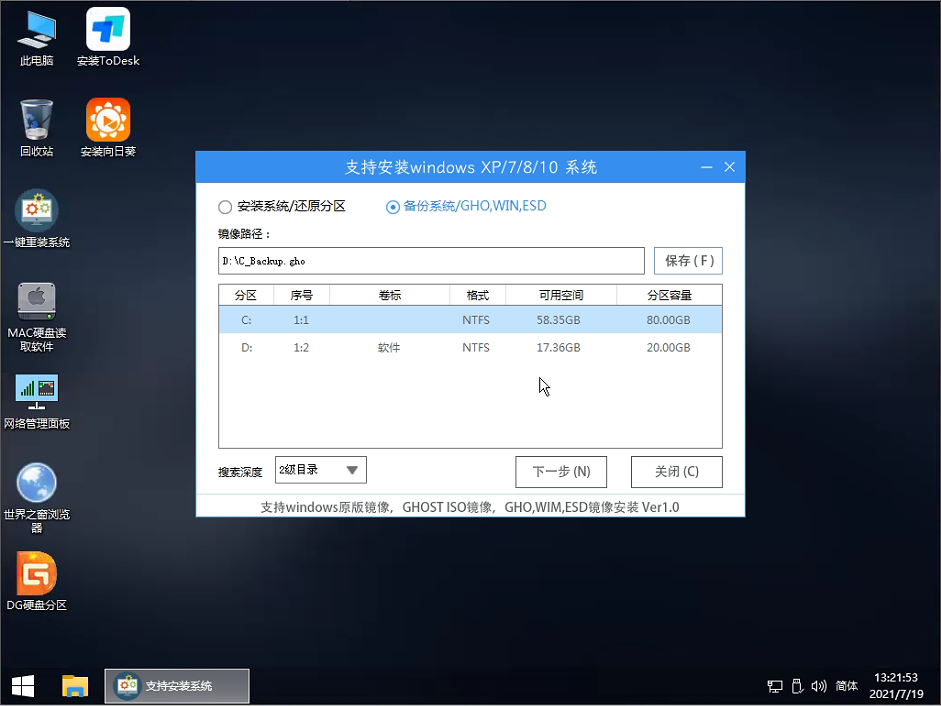This screenshot has height=706, width=941.
Task: Launch MAC硬盘读取软件 from the desktop
Action: (36, 303)
